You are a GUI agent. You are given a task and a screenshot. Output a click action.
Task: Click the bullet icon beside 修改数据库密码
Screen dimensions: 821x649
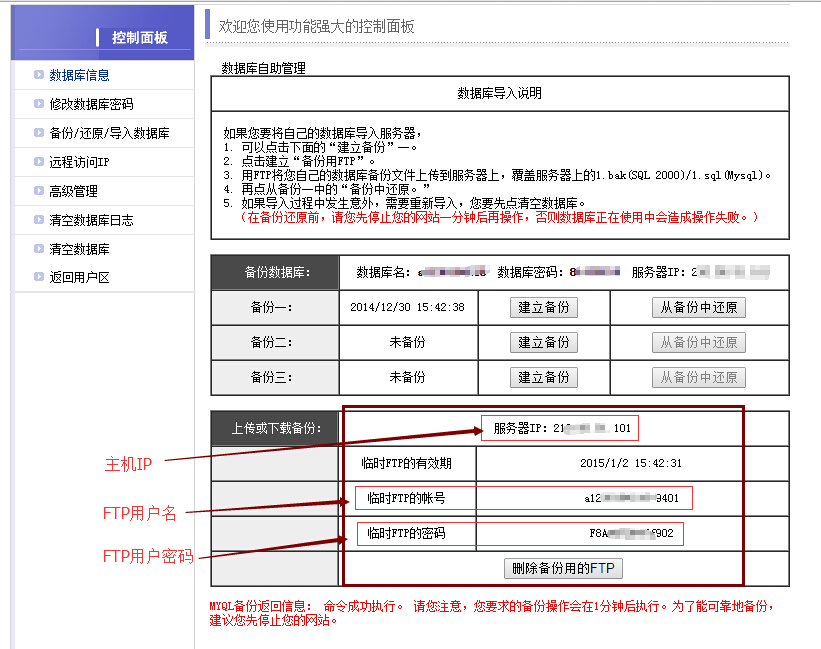tap(39, 104)
